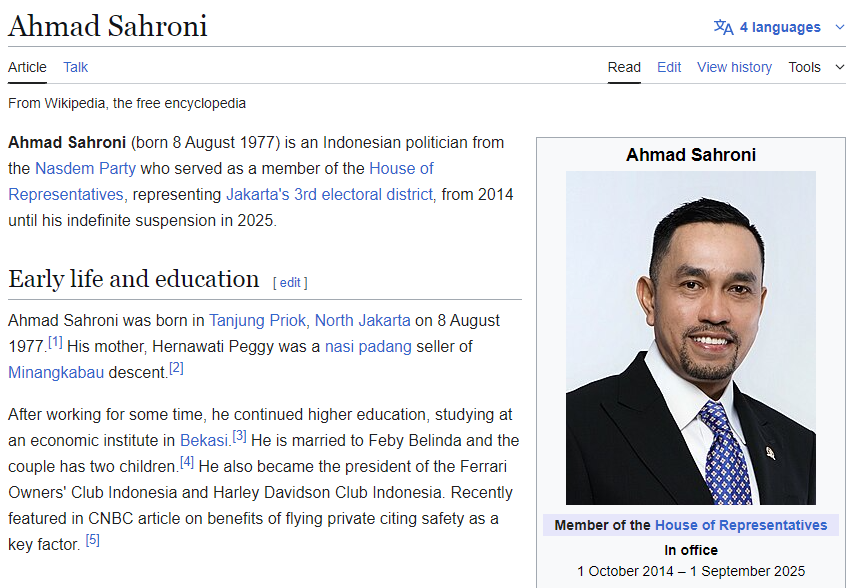846x588 pixels.
Task: Click the '1 October 2014 – 1 September 2025' dates
Action: [x=691, y=571]
